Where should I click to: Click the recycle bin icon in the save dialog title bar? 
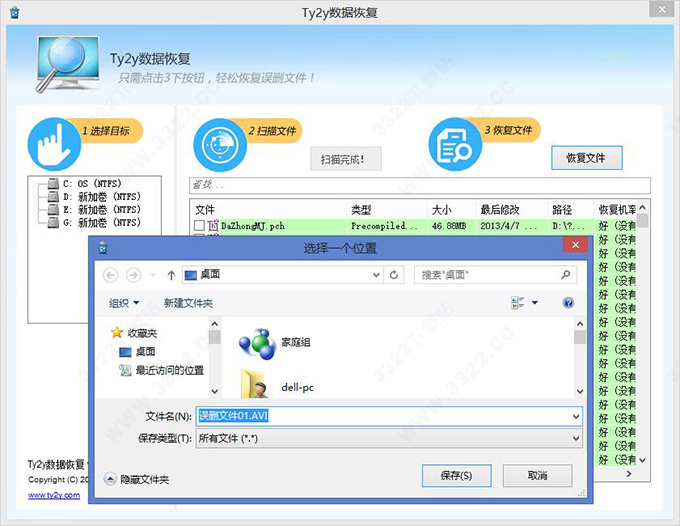point(103,248)
